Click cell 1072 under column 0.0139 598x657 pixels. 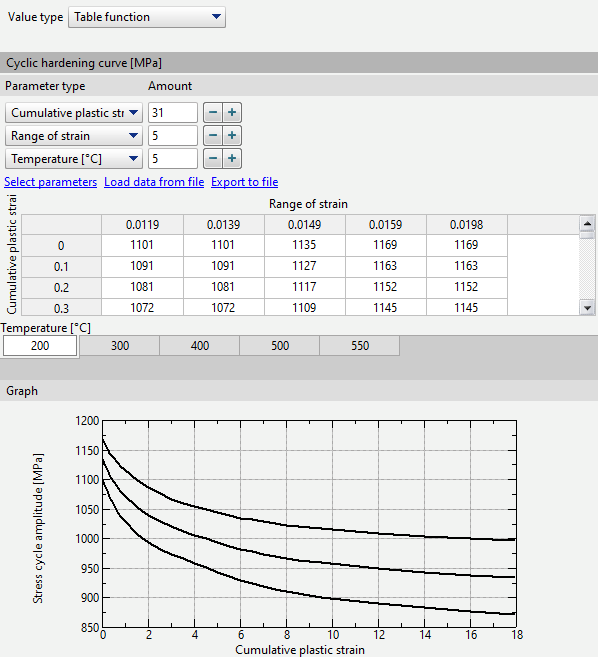(x=224, y=308)
